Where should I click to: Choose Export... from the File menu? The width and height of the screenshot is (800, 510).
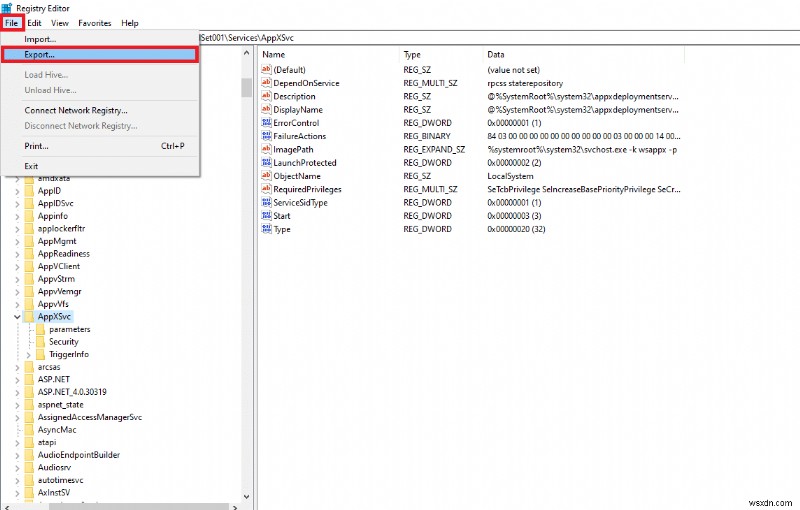[x=99, y=55]
